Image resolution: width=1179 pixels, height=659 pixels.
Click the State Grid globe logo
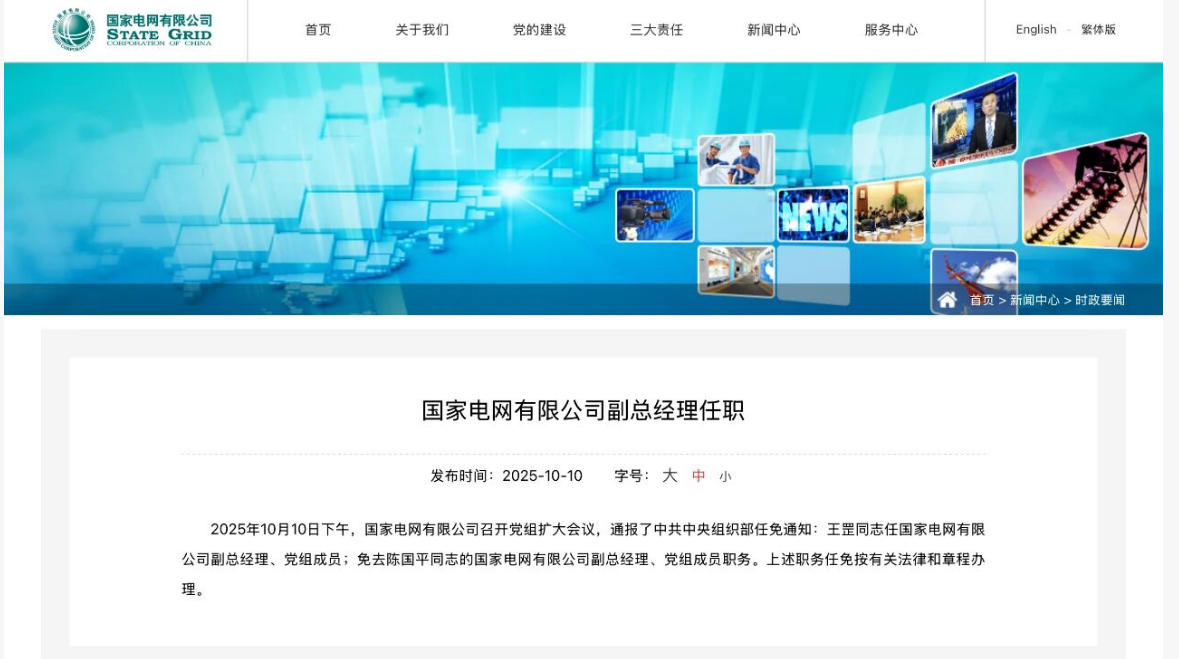point(73,30)
